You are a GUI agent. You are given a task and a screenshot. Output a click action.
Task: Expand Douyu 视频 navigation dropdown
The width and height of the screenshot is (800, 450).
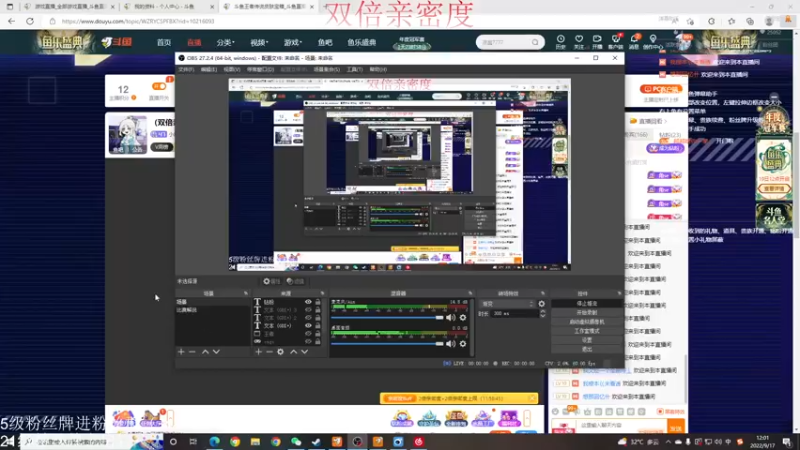(x=259, y=42)
